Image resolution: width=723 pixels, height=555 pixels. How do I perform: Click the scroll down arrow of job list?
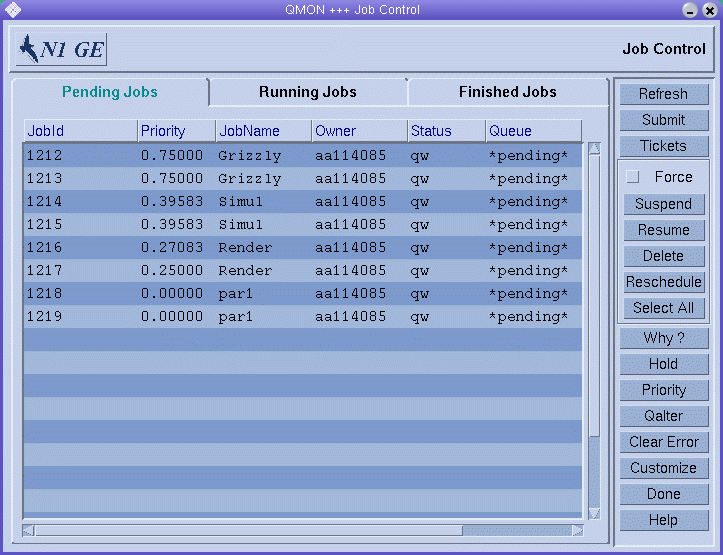[594, 513]
